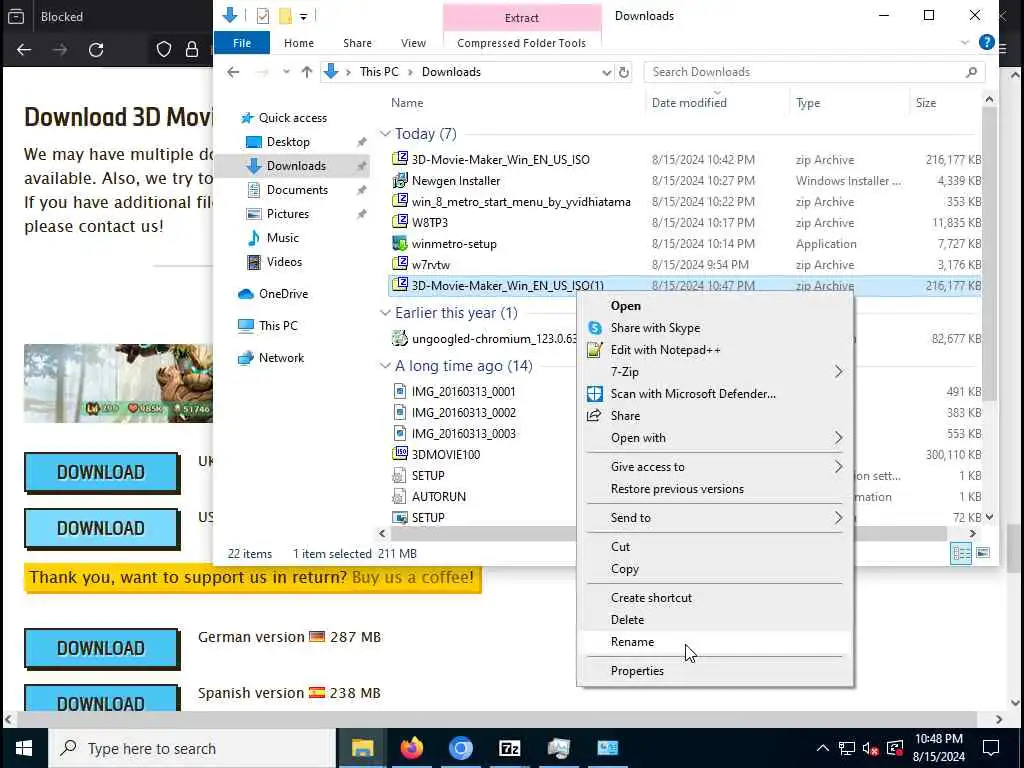1024x768 pixels.
Task: Select Documents in the navigation pane
Action: pos(297,190)
